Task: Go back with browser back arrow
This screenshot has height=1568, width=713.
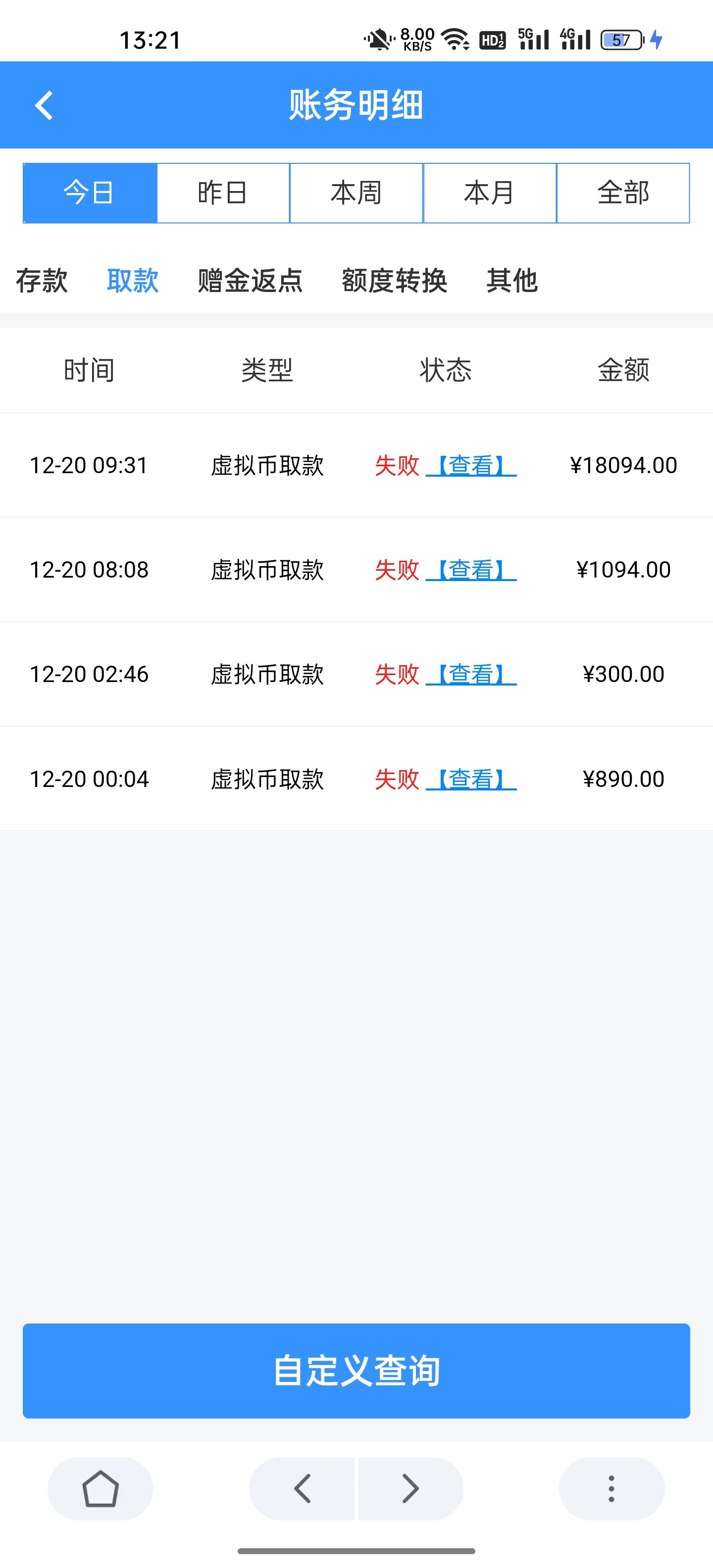Action: pos(302,1489)
